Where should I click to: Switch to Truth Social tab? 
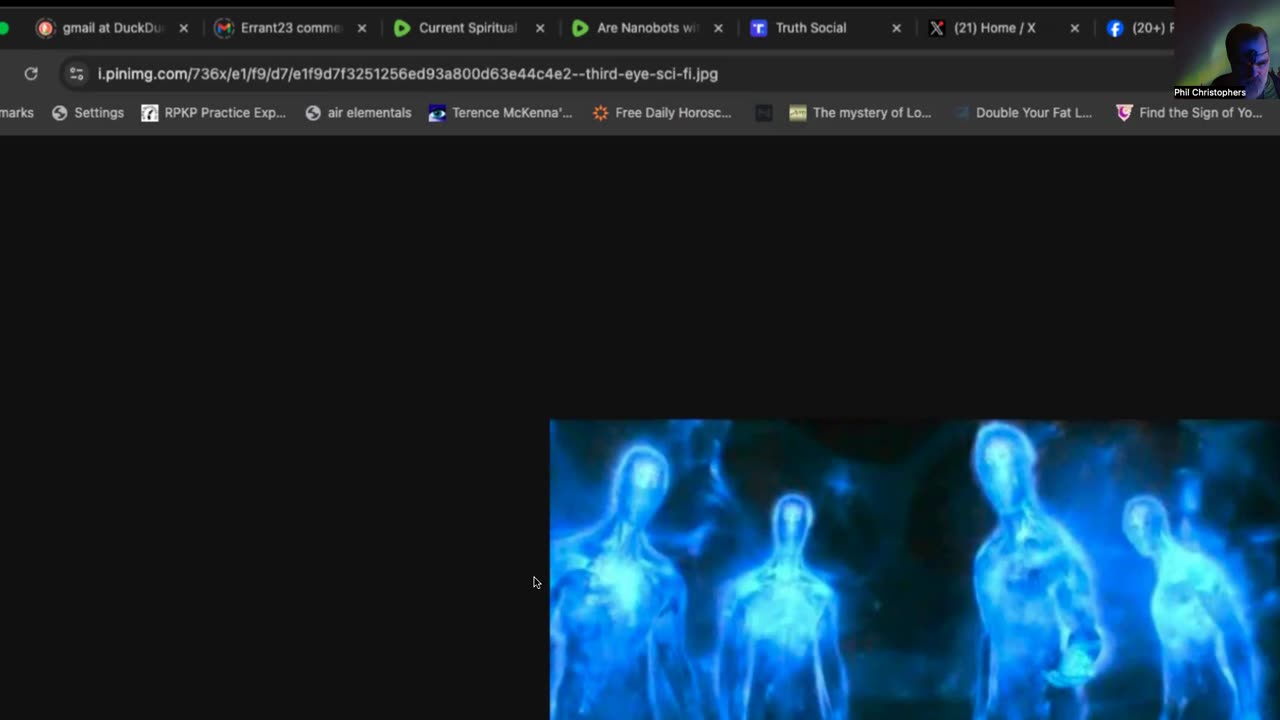(826, 28)
